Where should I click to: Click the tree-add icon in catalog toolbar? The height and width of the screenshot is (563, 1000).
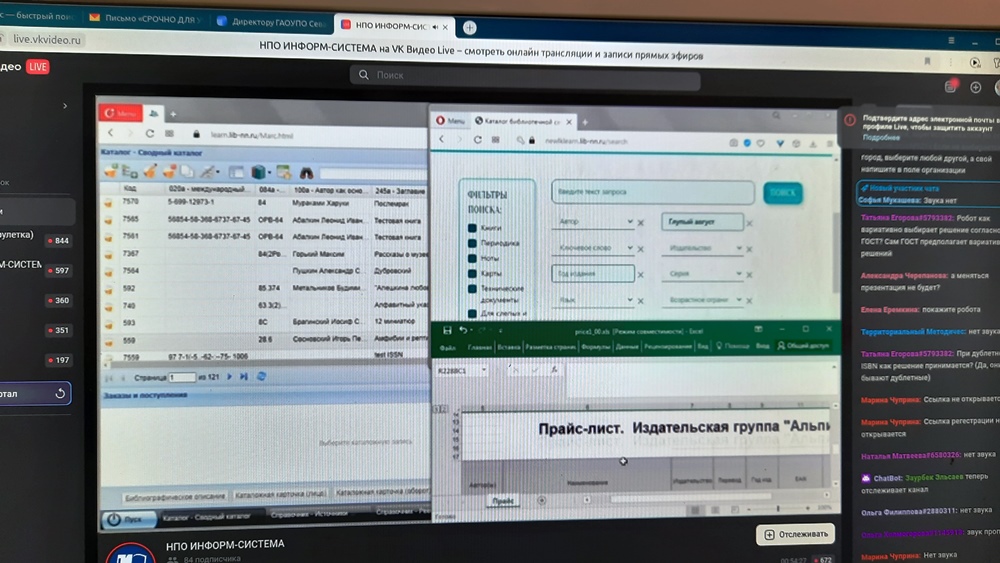tap(130, 172)
